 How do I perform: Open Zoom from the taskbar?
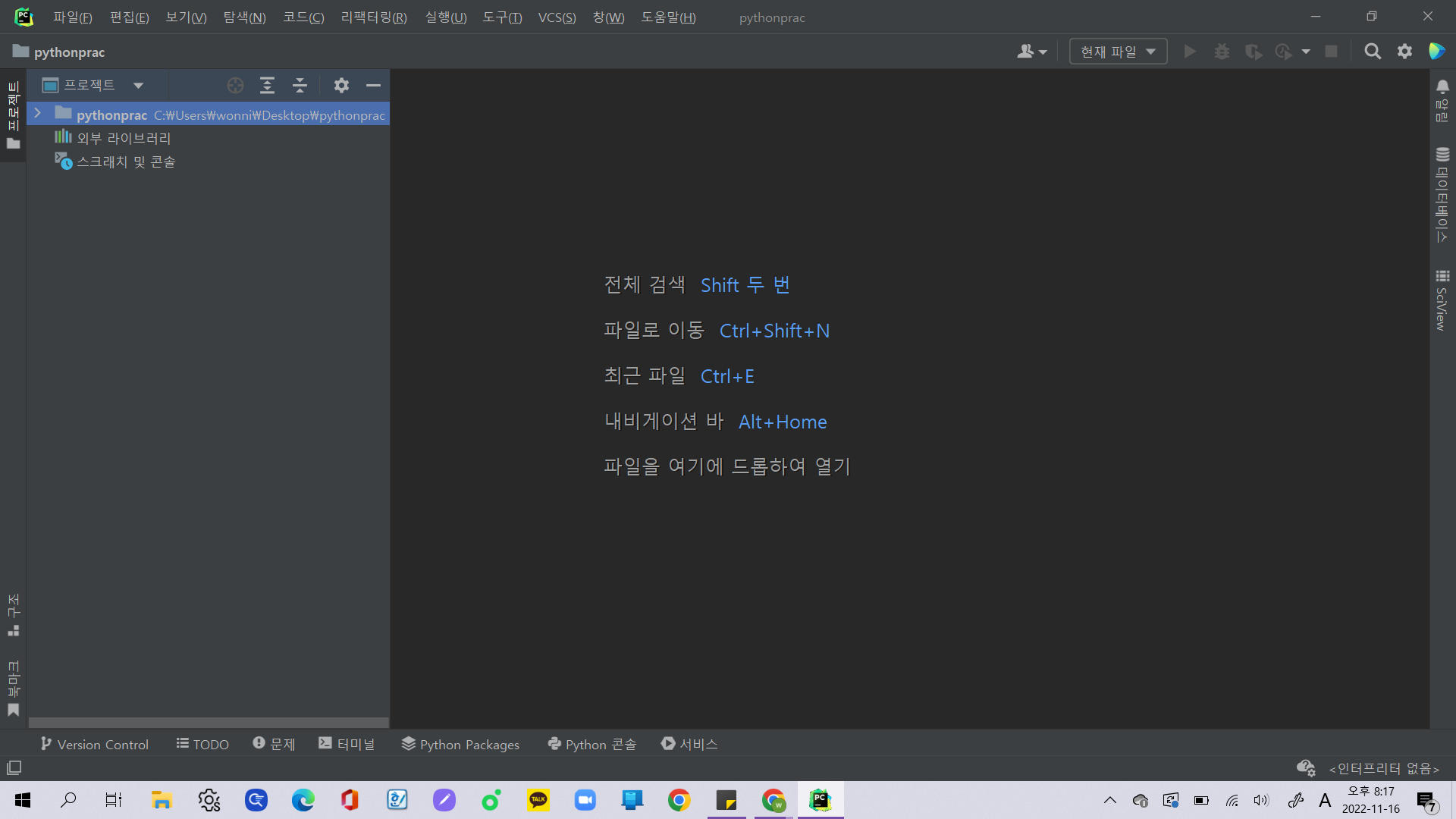click(585, 800)
